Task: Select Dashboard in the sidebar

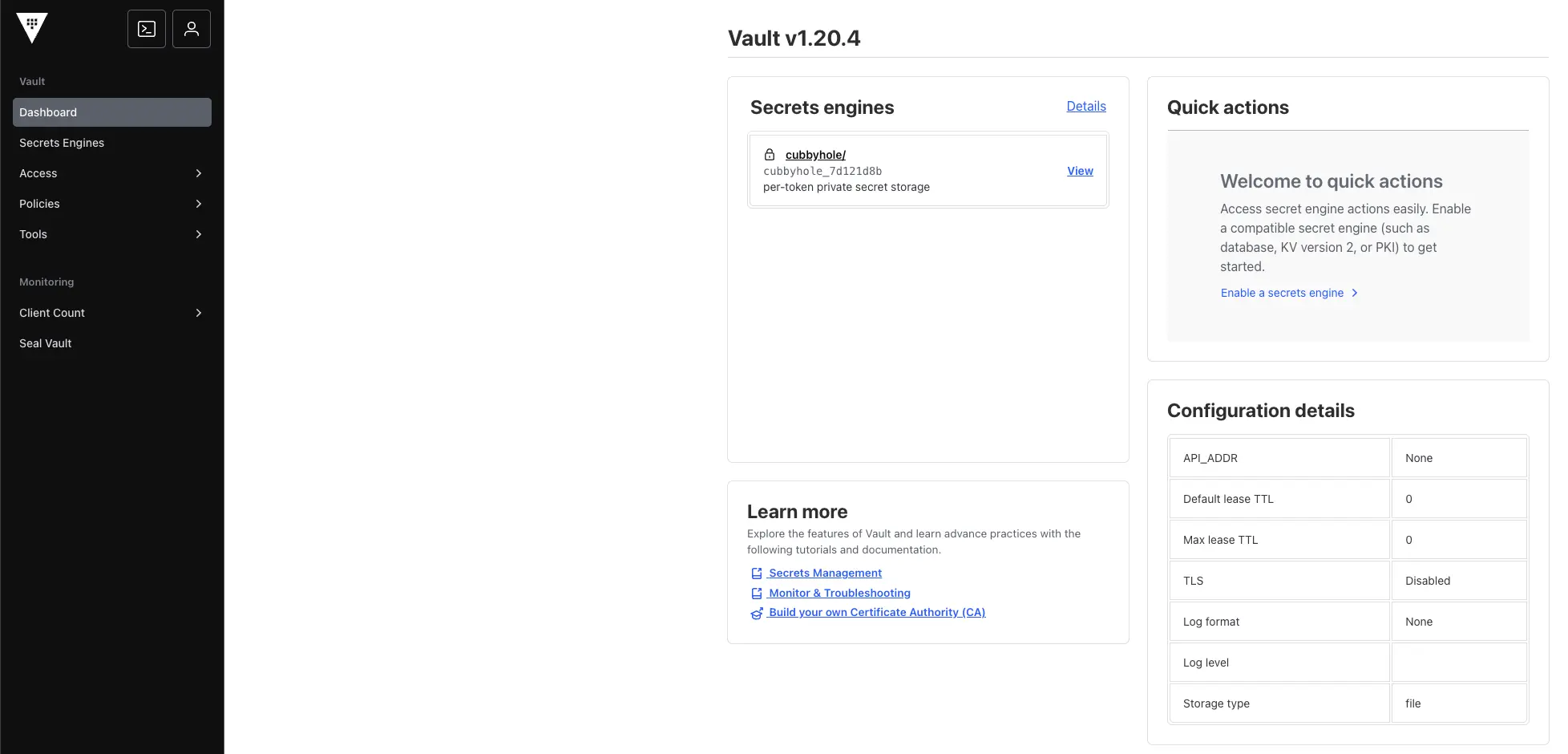Action: (112, 112)
